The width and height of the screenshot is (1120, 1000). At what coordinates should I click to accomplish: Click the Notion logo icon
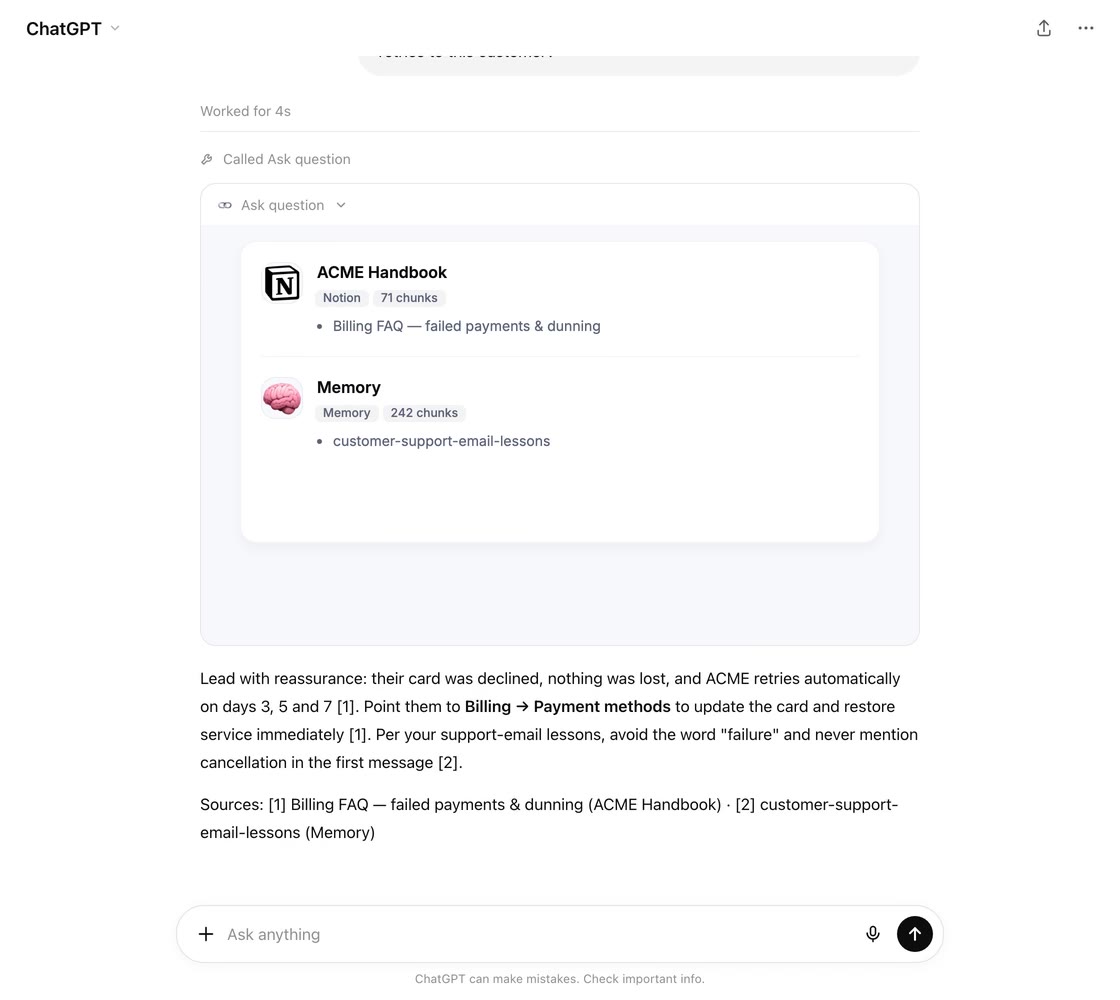282,283
